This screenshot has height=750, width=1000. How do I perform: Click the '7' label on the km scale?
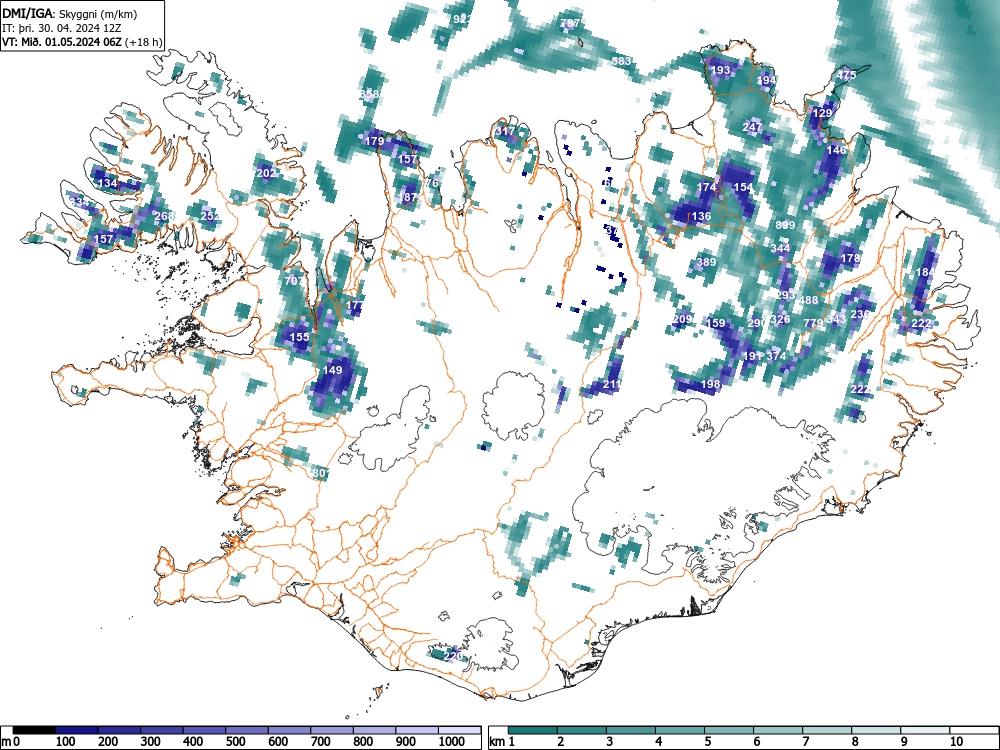coord(805,742)
